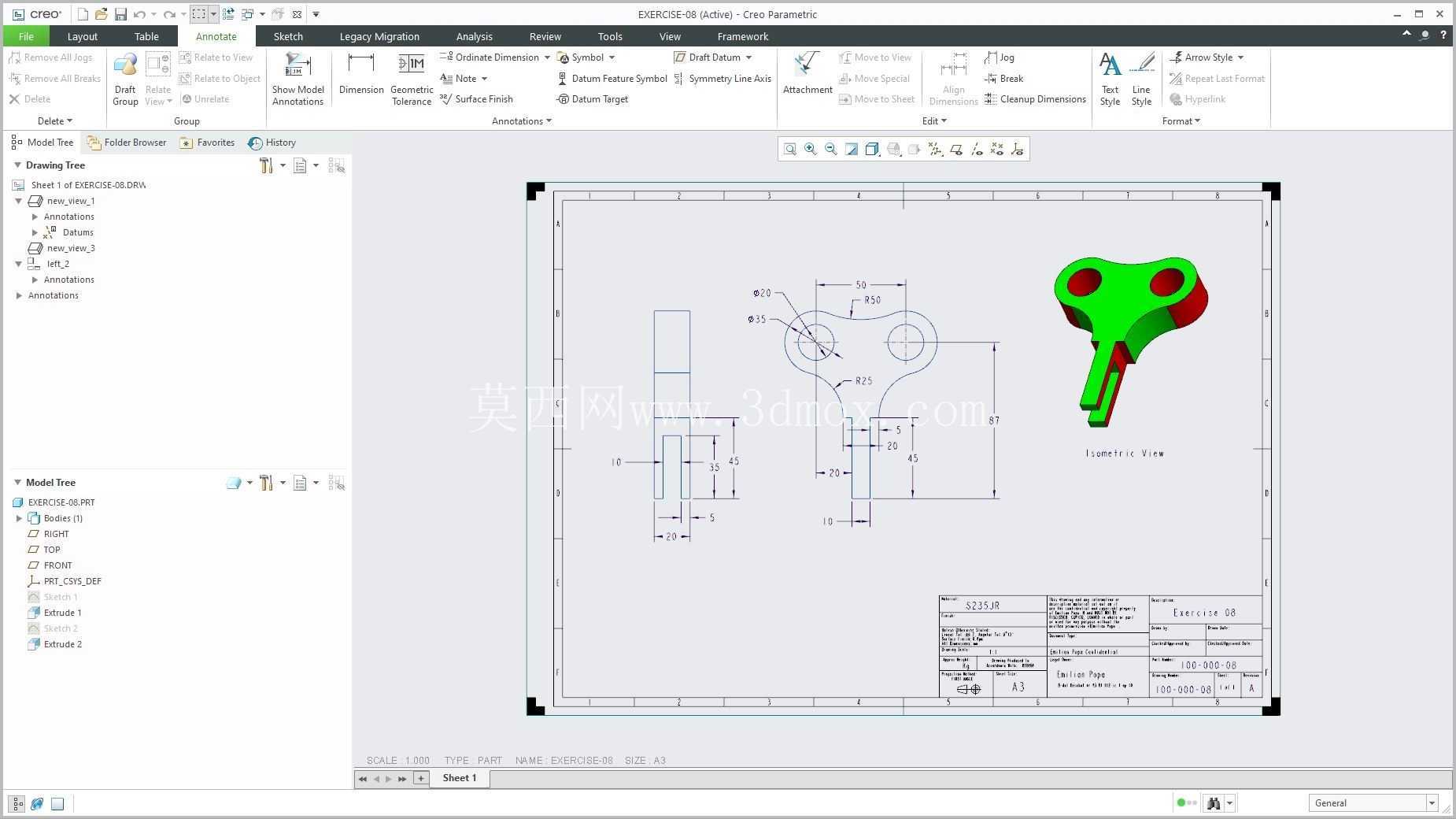Switch to the Layout tab
The height and width of the screenshot is (819, 1456).
tap(82, 36)
